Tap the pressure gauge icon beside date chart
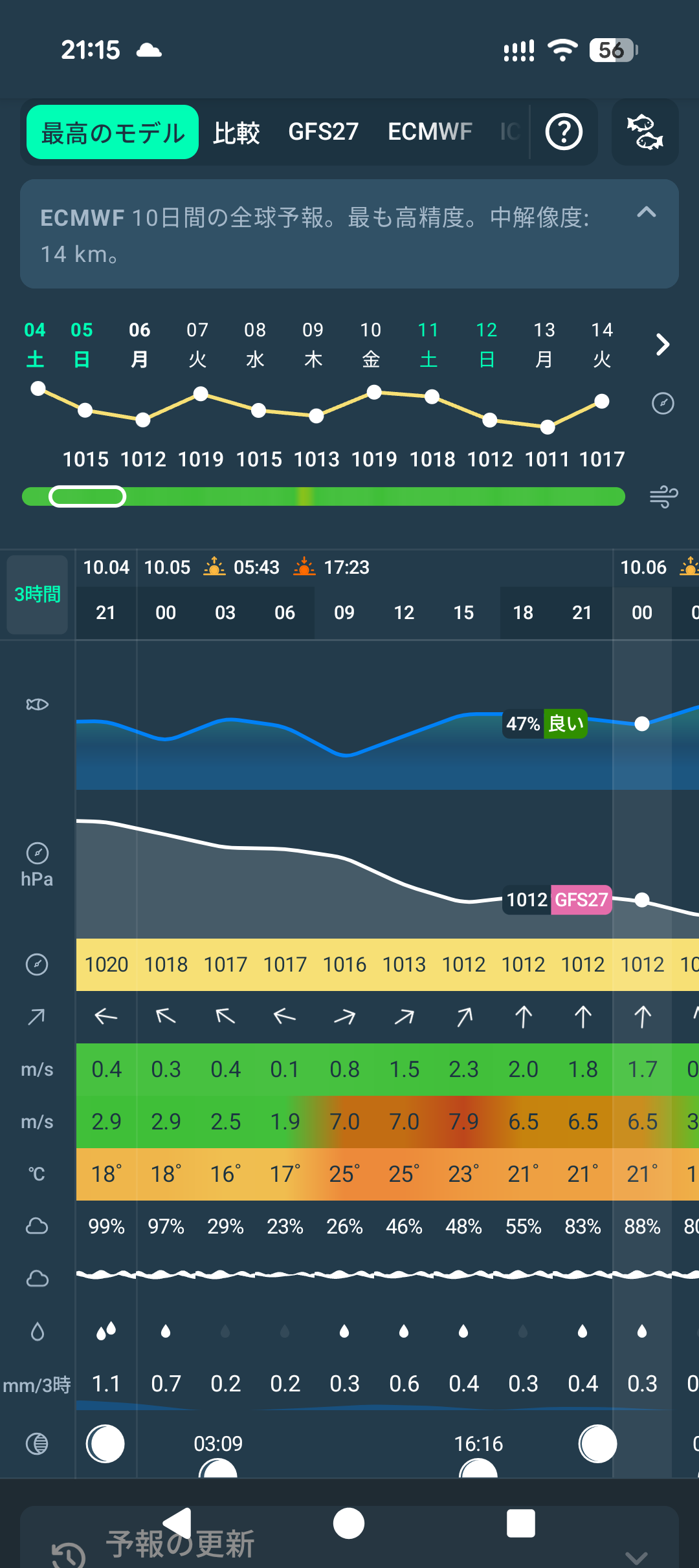The image size is (699, 1568). (663, 404)
